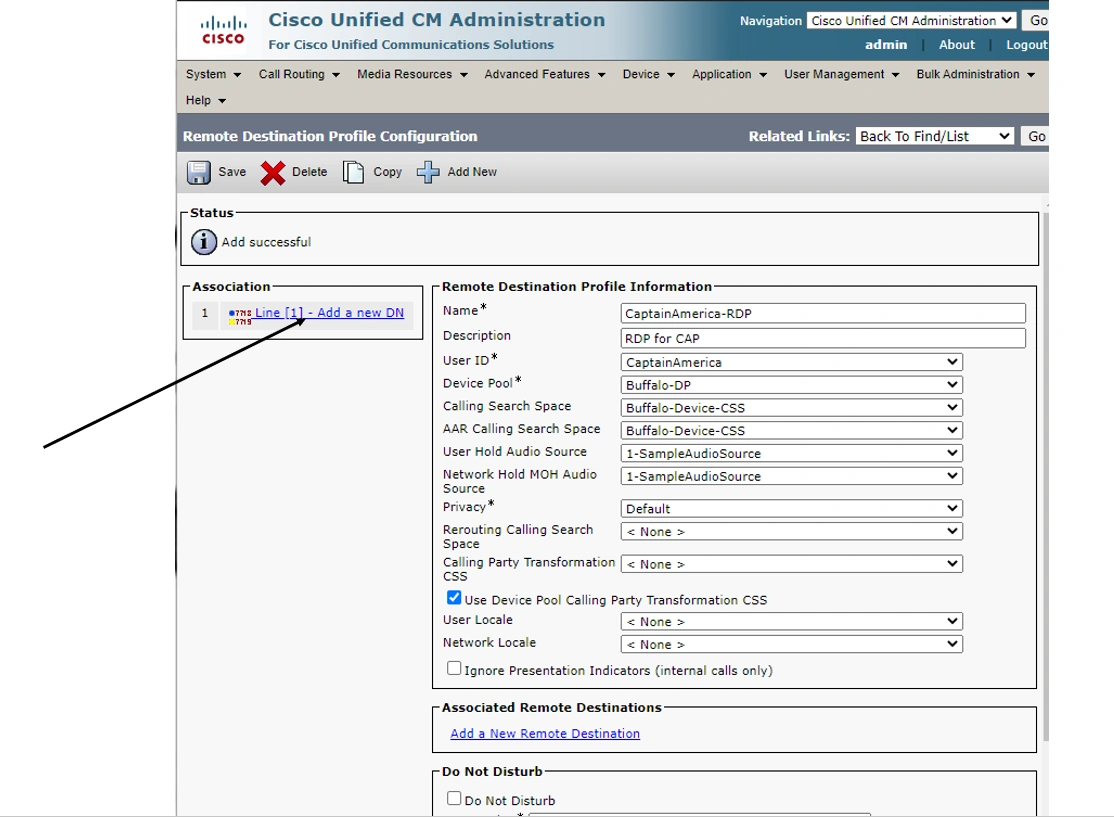1114x817 pixels.
Task: Open the Network Locale dropdown
Action: pos(791,644)
